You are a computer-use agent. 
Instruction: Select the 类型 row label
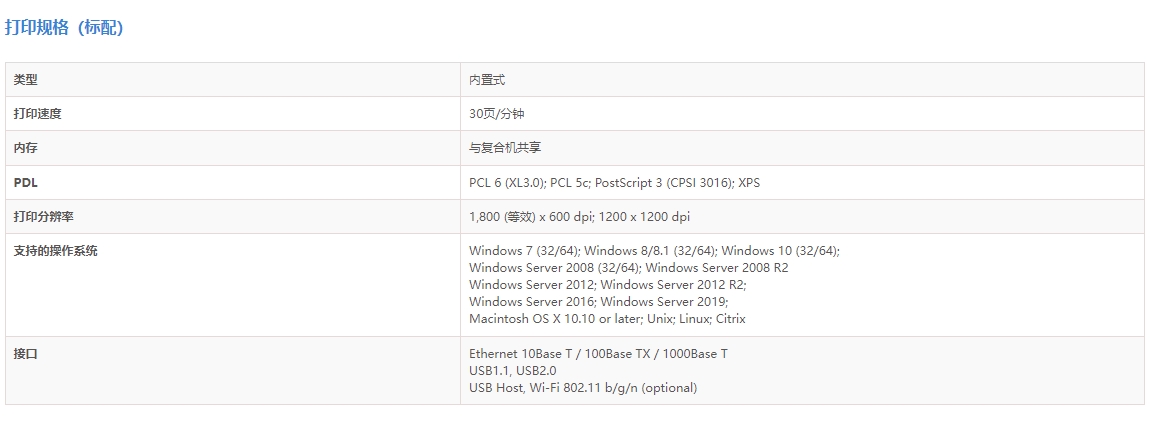(x=26, y=80)
